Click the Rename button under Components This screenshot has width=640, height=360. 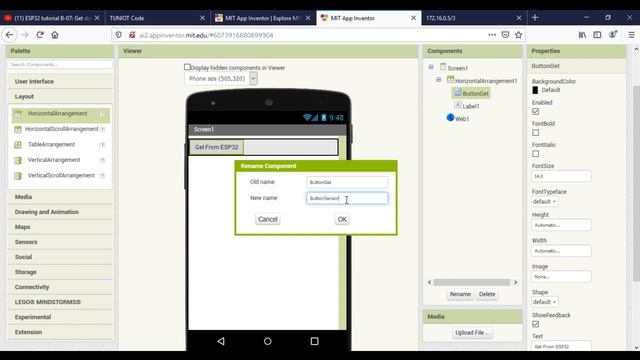click(460, 294)
